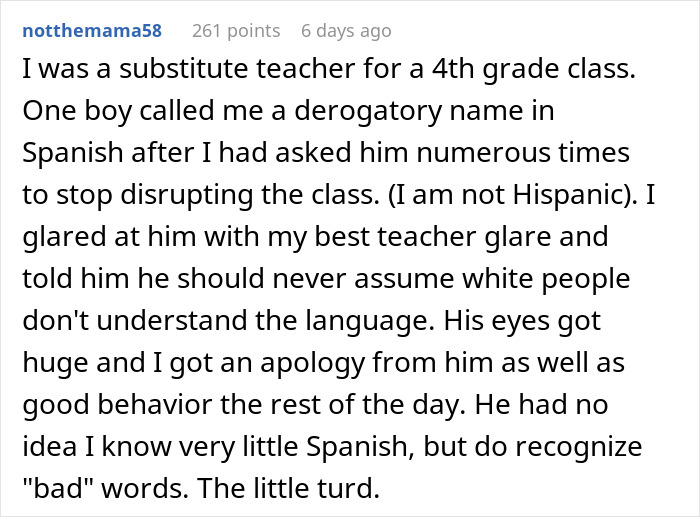
Task: Open the 6 days ago timestamp
Action: [346, 31]
